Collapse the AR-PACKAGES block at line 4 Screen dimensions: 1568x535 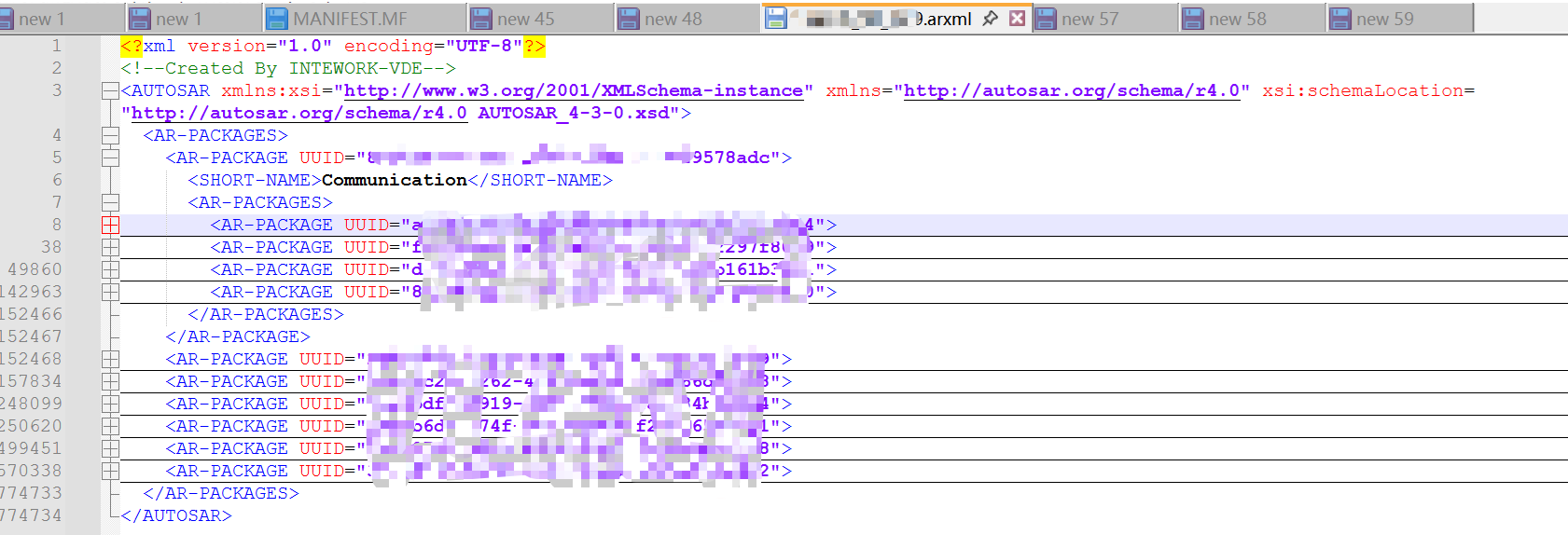pyautogui.click(x=110, y=135)
